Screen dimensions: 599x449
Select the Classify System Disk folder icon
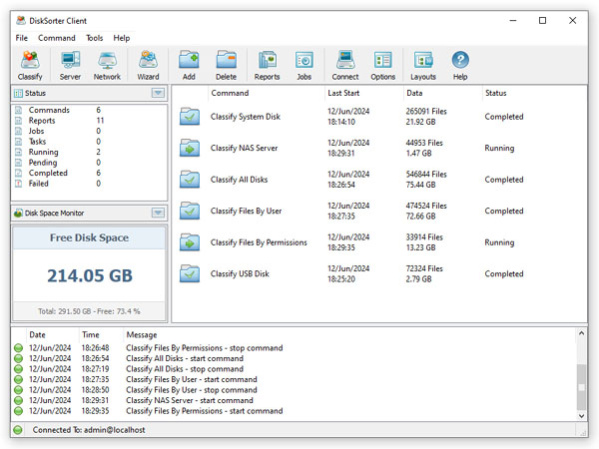(189, 117)
